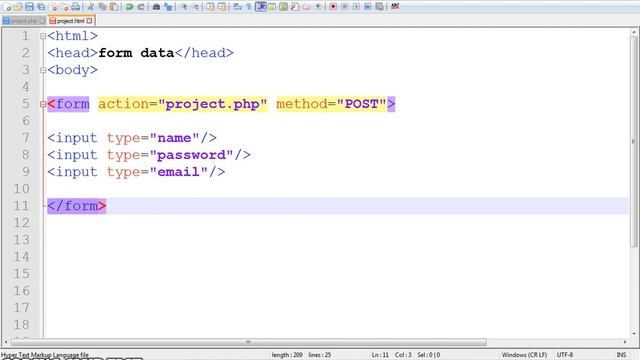The image size is (640, 360).
Task: Click the "UTF-8" encoding status entry
Action: pyautogui.click(x=565, y=355)
